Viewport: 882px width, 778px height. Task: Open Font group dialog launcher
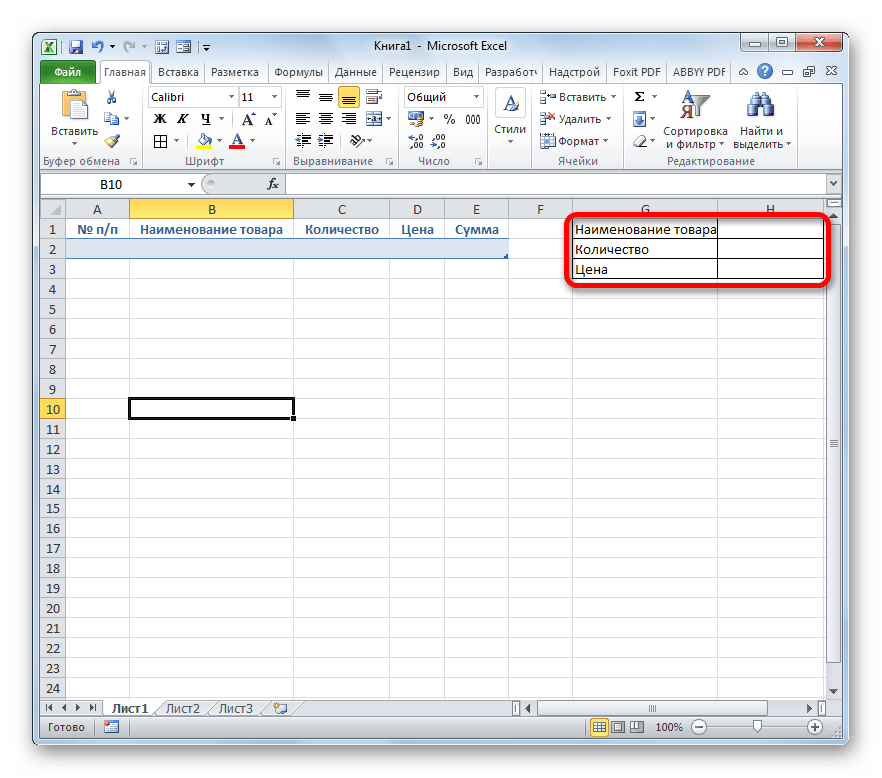tap(276, 161)
